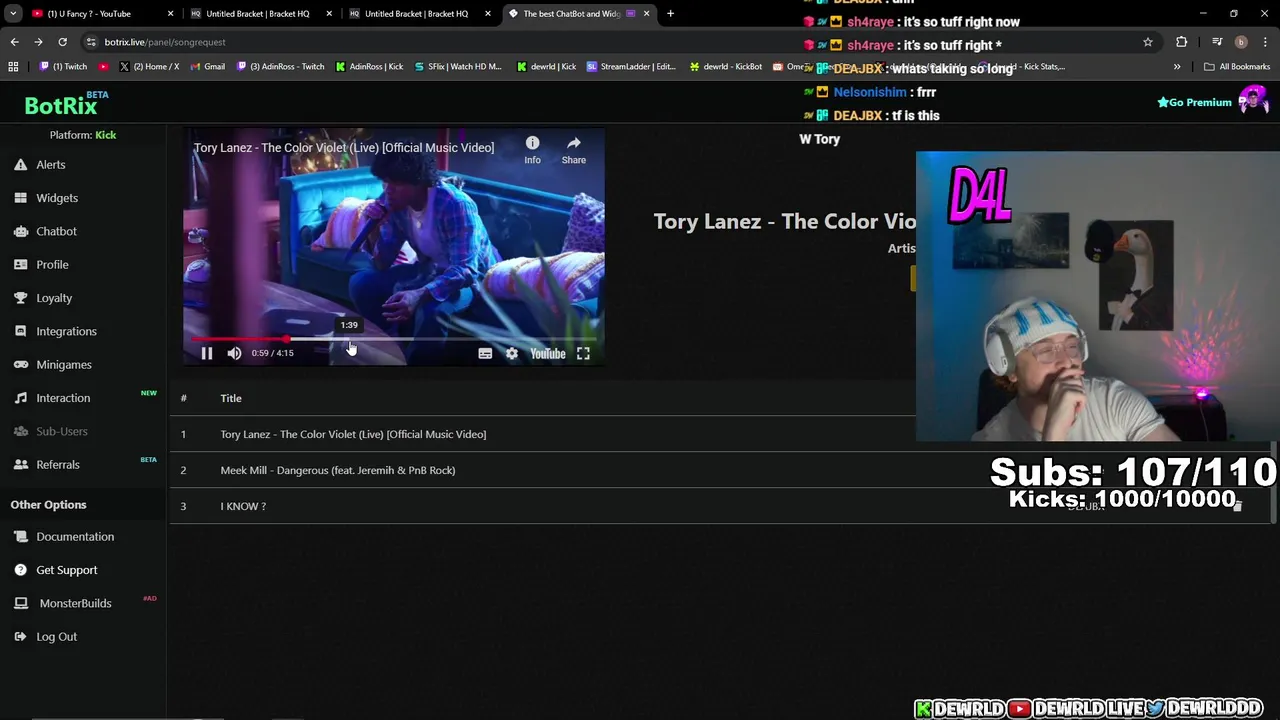This screenshot has height=720, width=1280.
Task: Click the Widgets grid icon
Action: click(20, 198)
